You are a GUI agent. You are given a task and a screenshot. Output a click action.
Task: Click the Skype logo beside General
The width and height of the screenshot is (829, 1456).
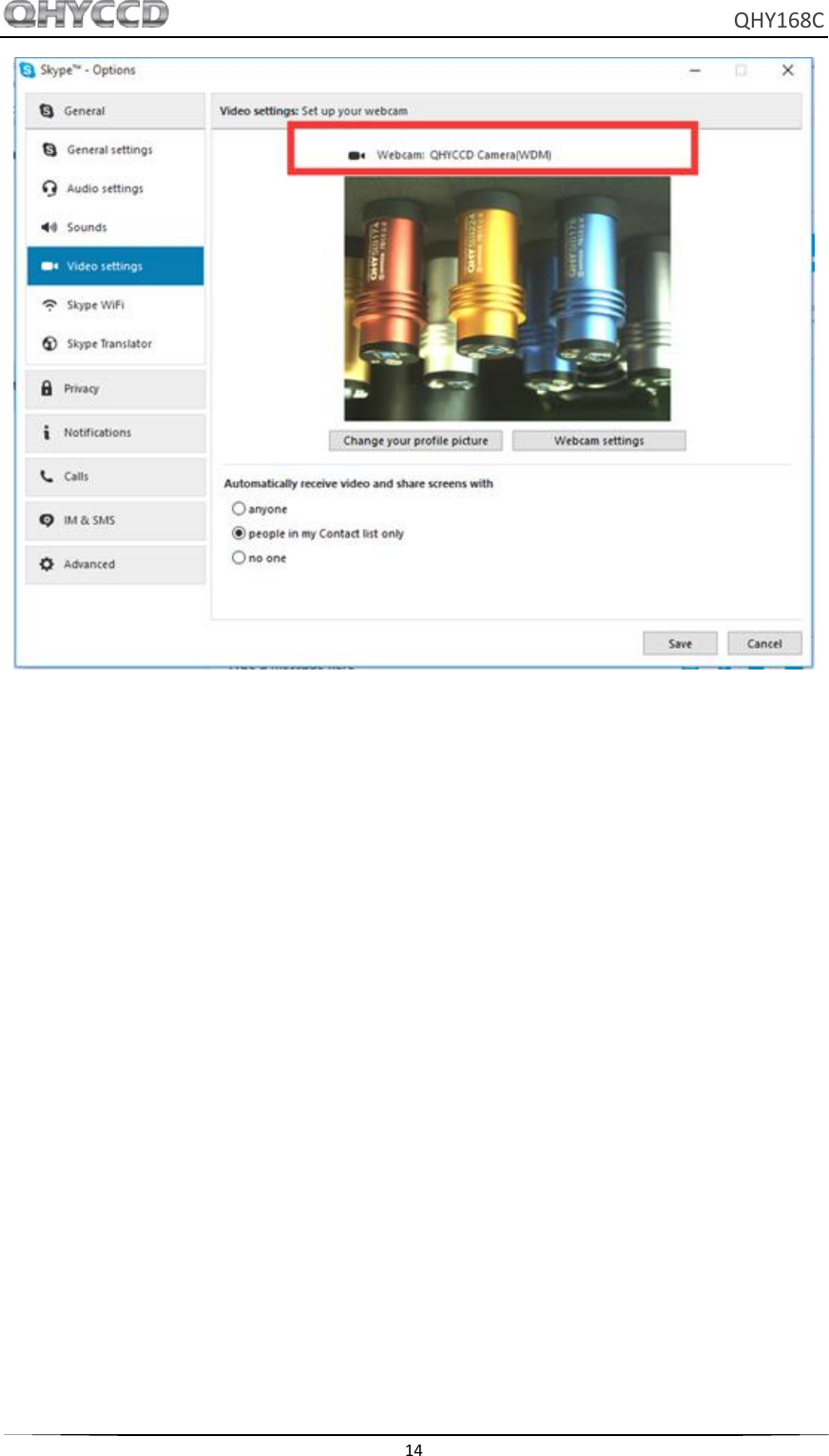pyautogui.click(x=47, y=111)
